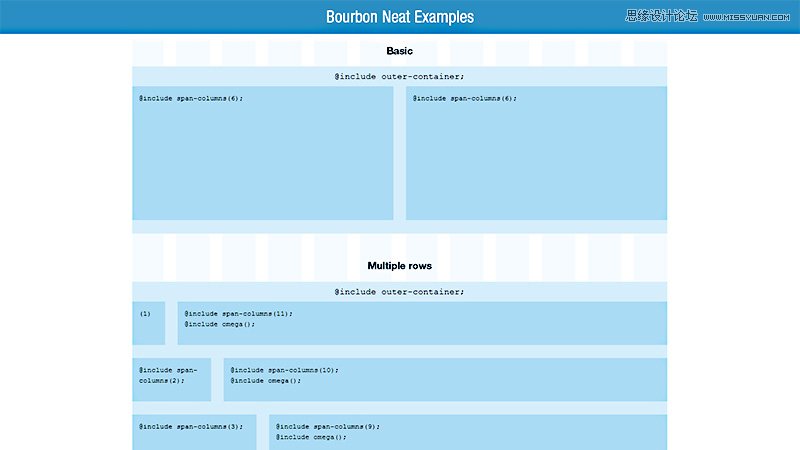
Task: Click the span-columns(11) code line
Action: (238, 313)
